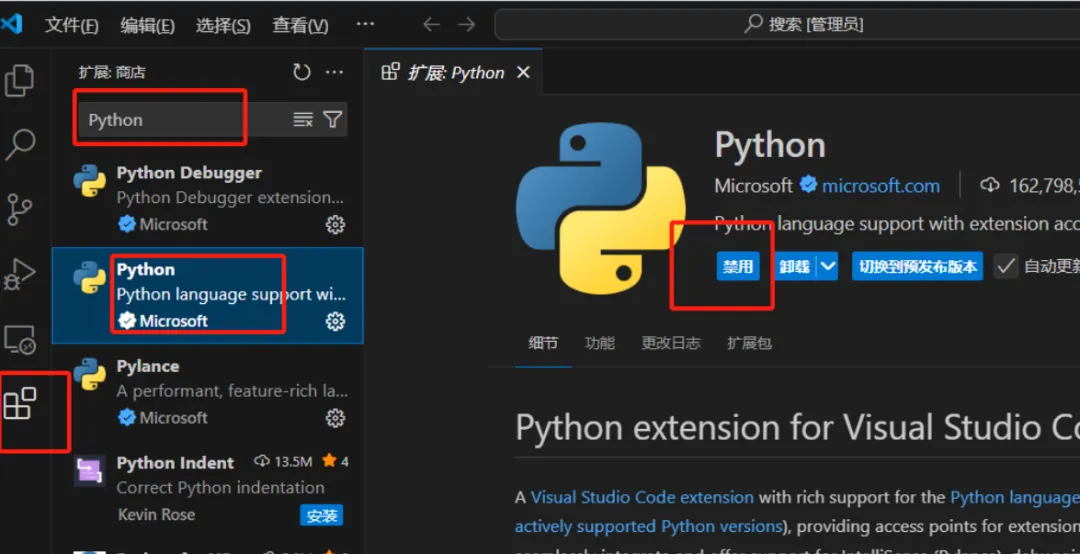Refresh the extensions marketplace list
The width and height of the screenshot is (1080, 554).
302,72
